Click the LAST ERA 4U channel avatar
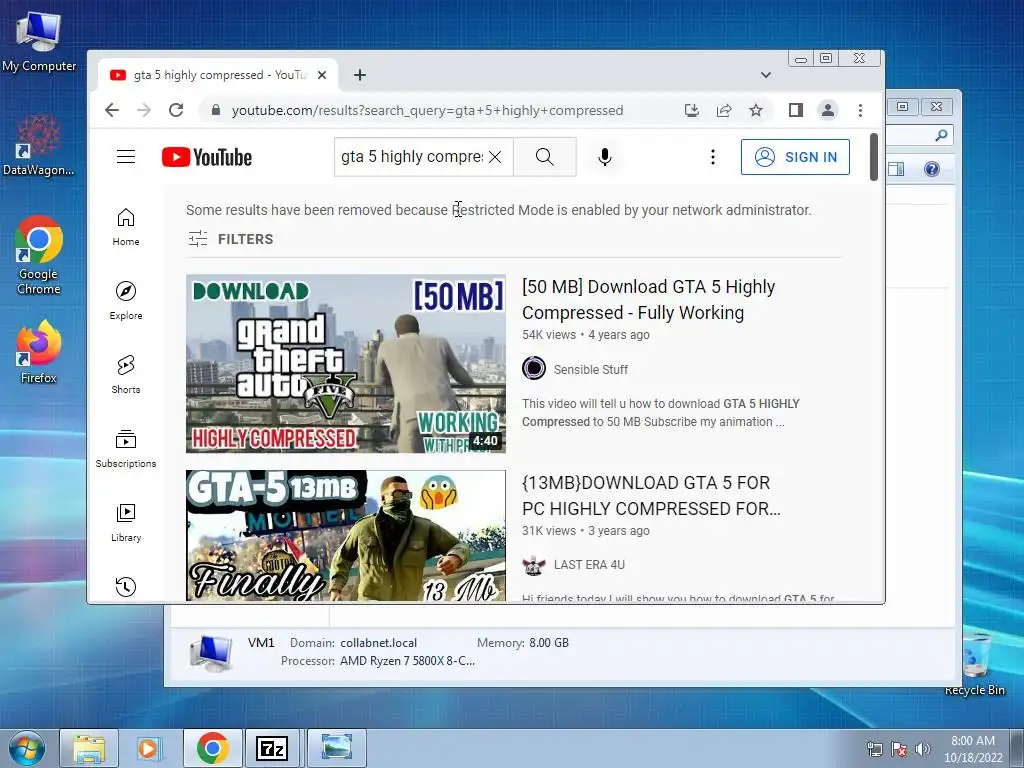The height and width of the screenshot is (768, 1024). [534, 565]
